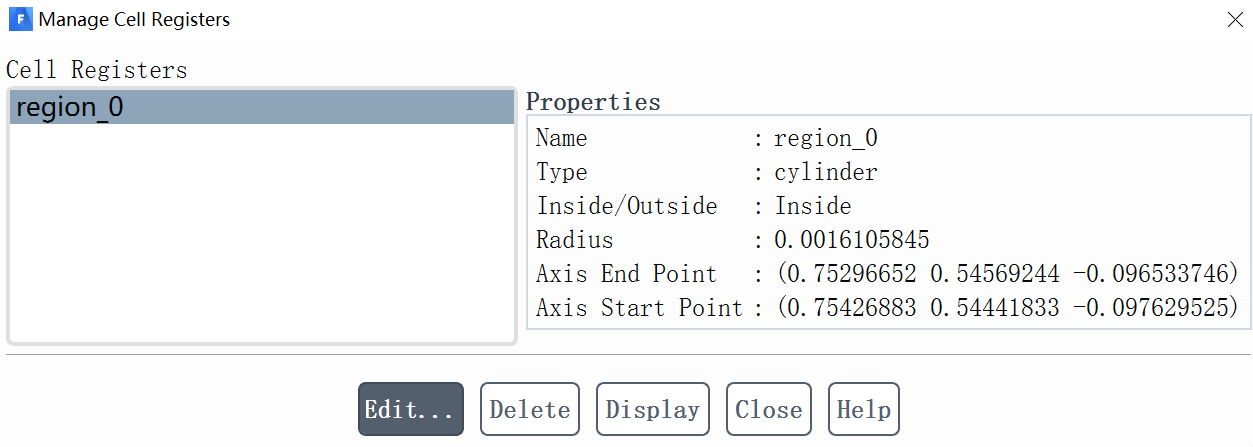Screen dimensions: 1253x447
Task: Click the Type value cylinder
Action: [825, 172]
